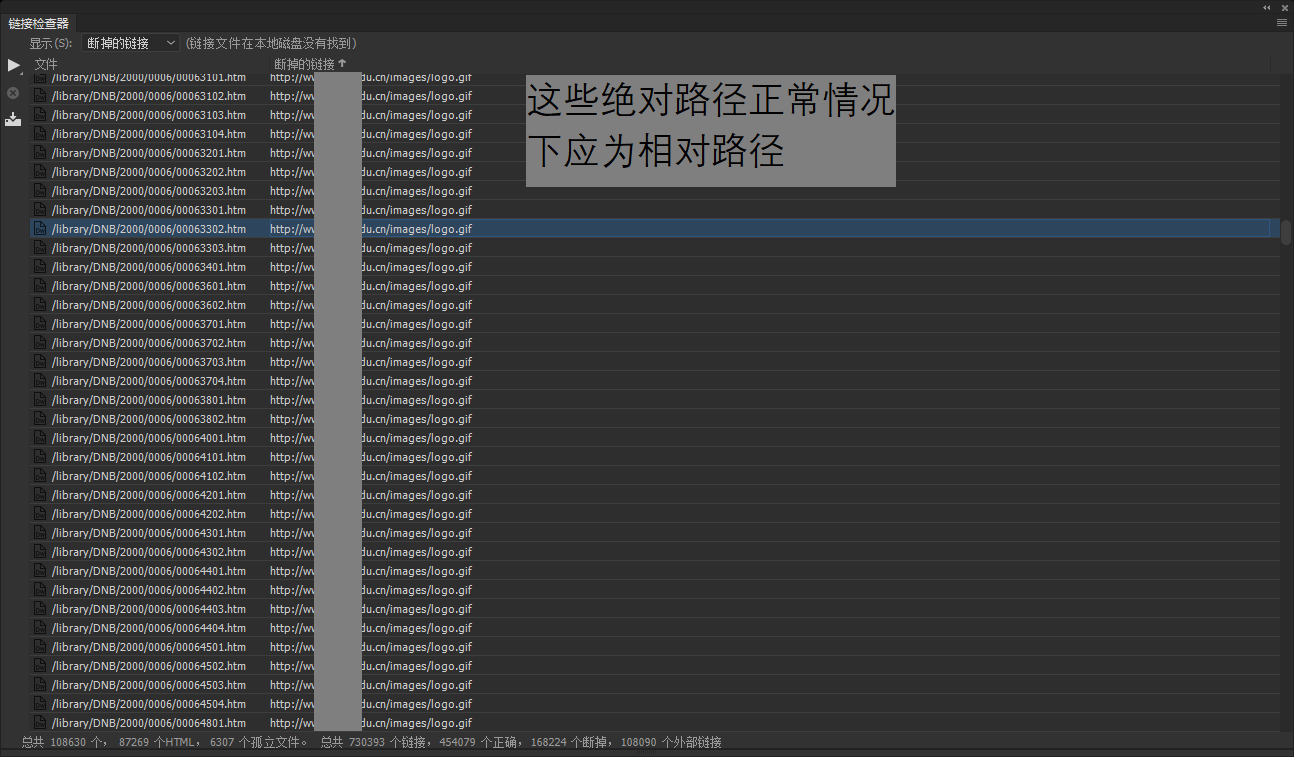Click the broken logo.gif link of 00063401.htm
This screenshot has width=1294, height=757.
click(x=371, y=267)
